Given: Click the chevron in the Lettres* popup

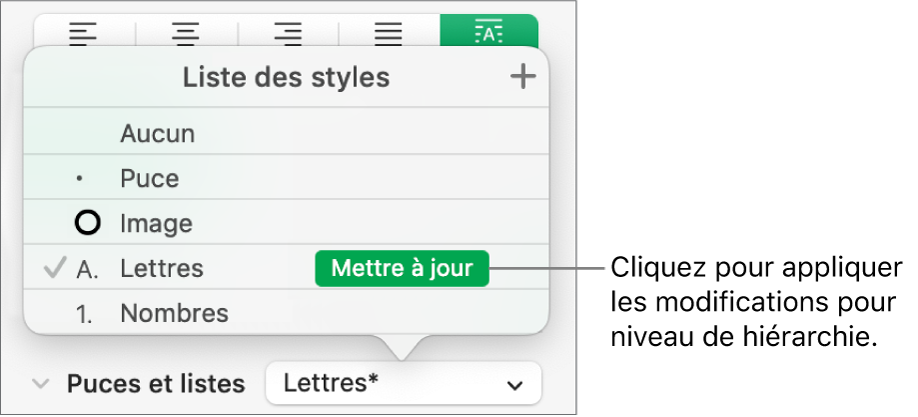Looking at the screenshot, I should 515,385.
